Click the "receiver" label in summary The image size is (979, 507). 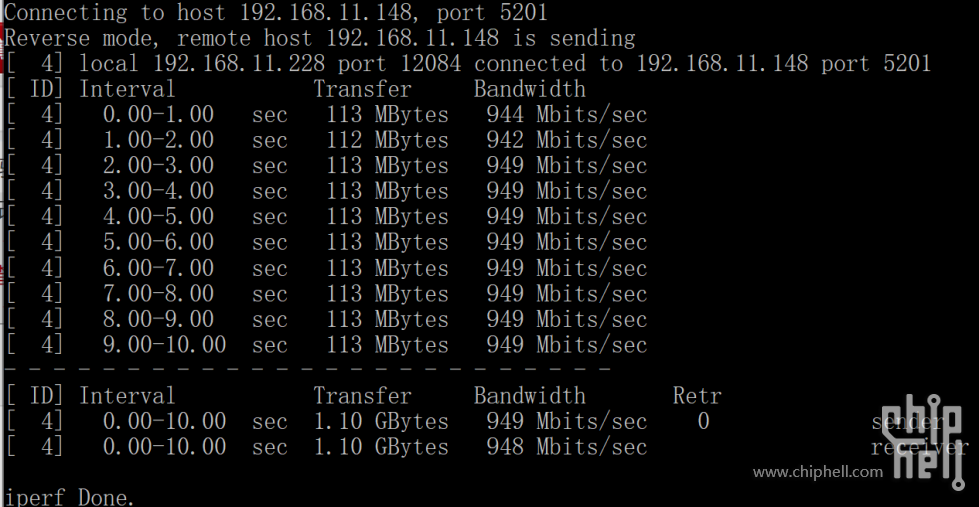point(920,448)
